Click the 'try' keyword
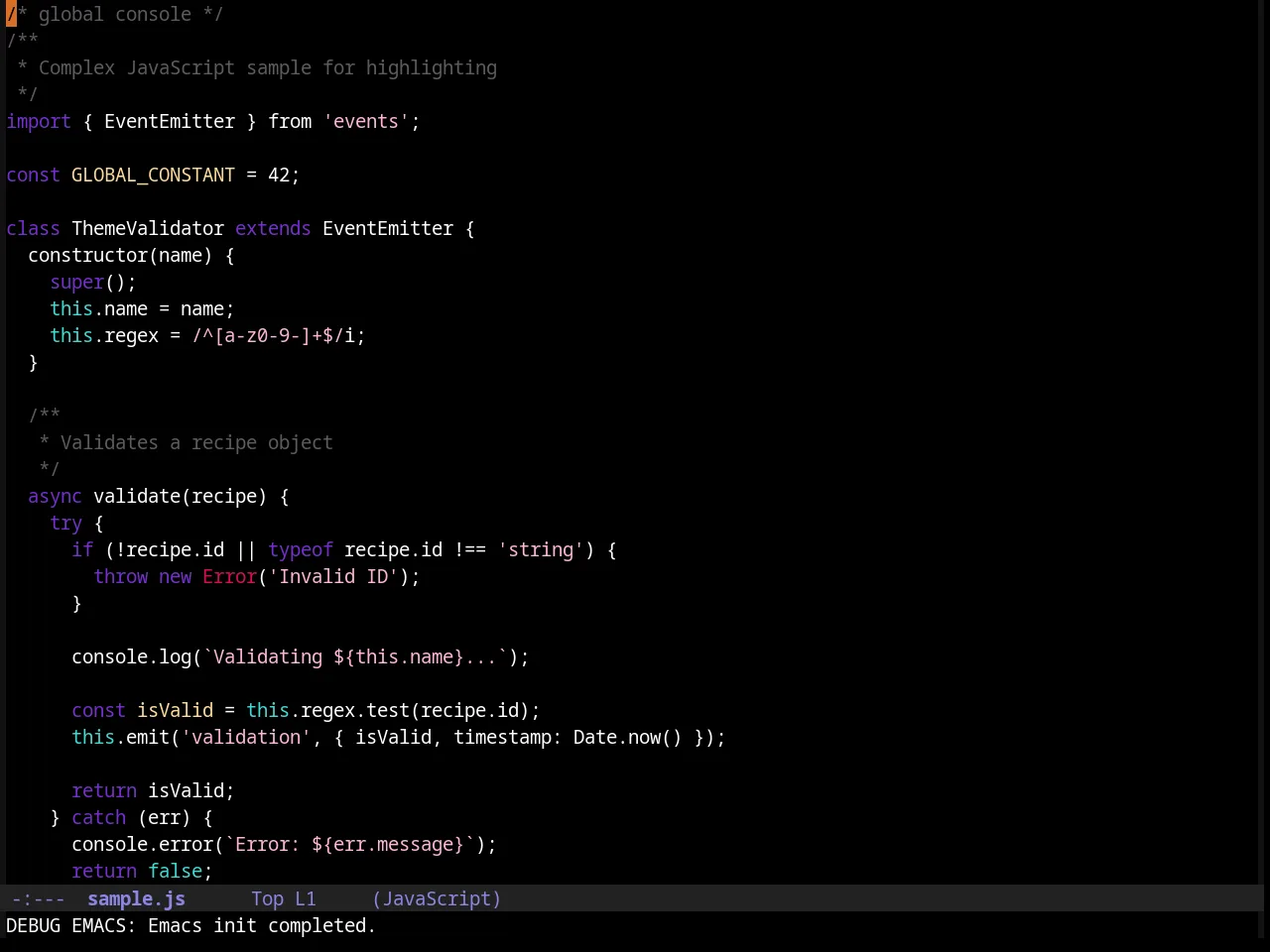The height and width of the screenshot is (952, 1270). [65, 523]
